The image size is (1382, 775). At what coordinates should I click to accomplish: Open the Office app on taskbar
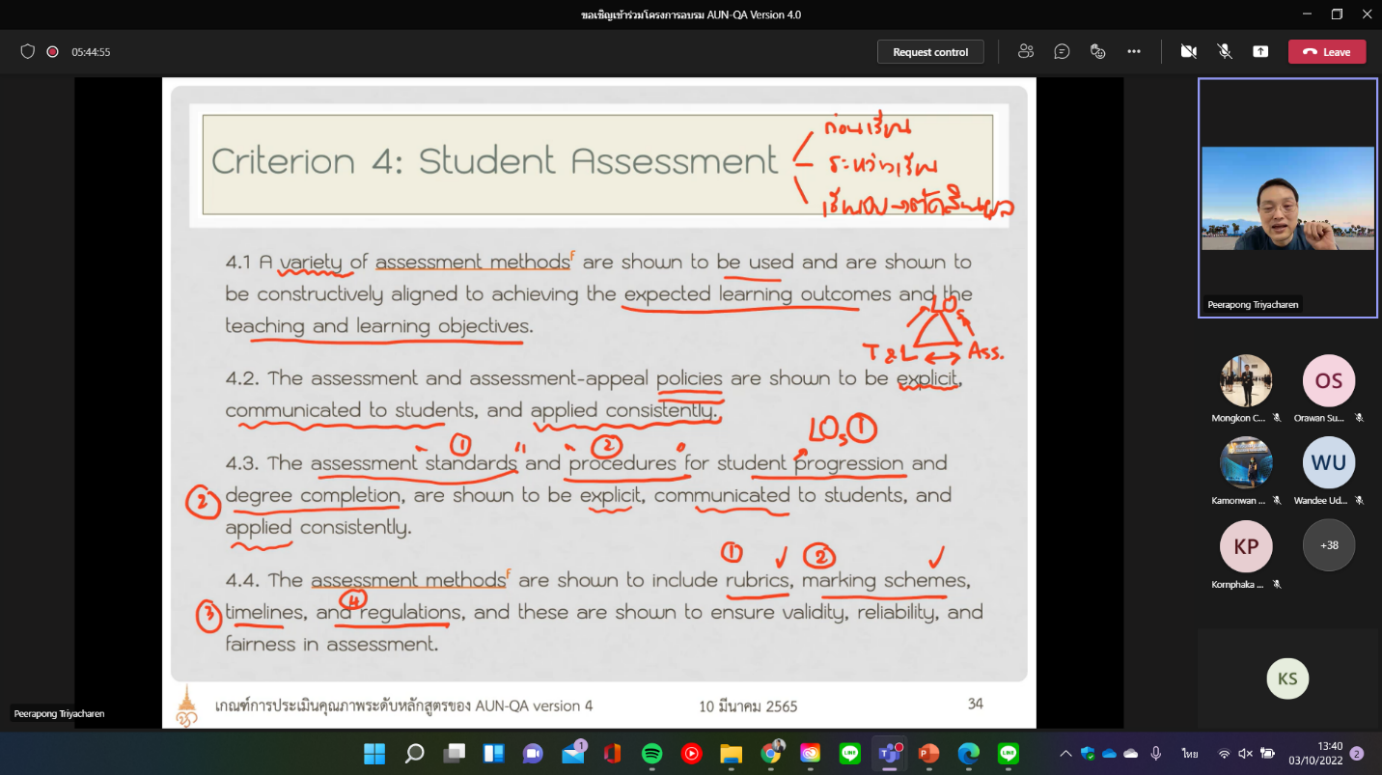[612, 753]
